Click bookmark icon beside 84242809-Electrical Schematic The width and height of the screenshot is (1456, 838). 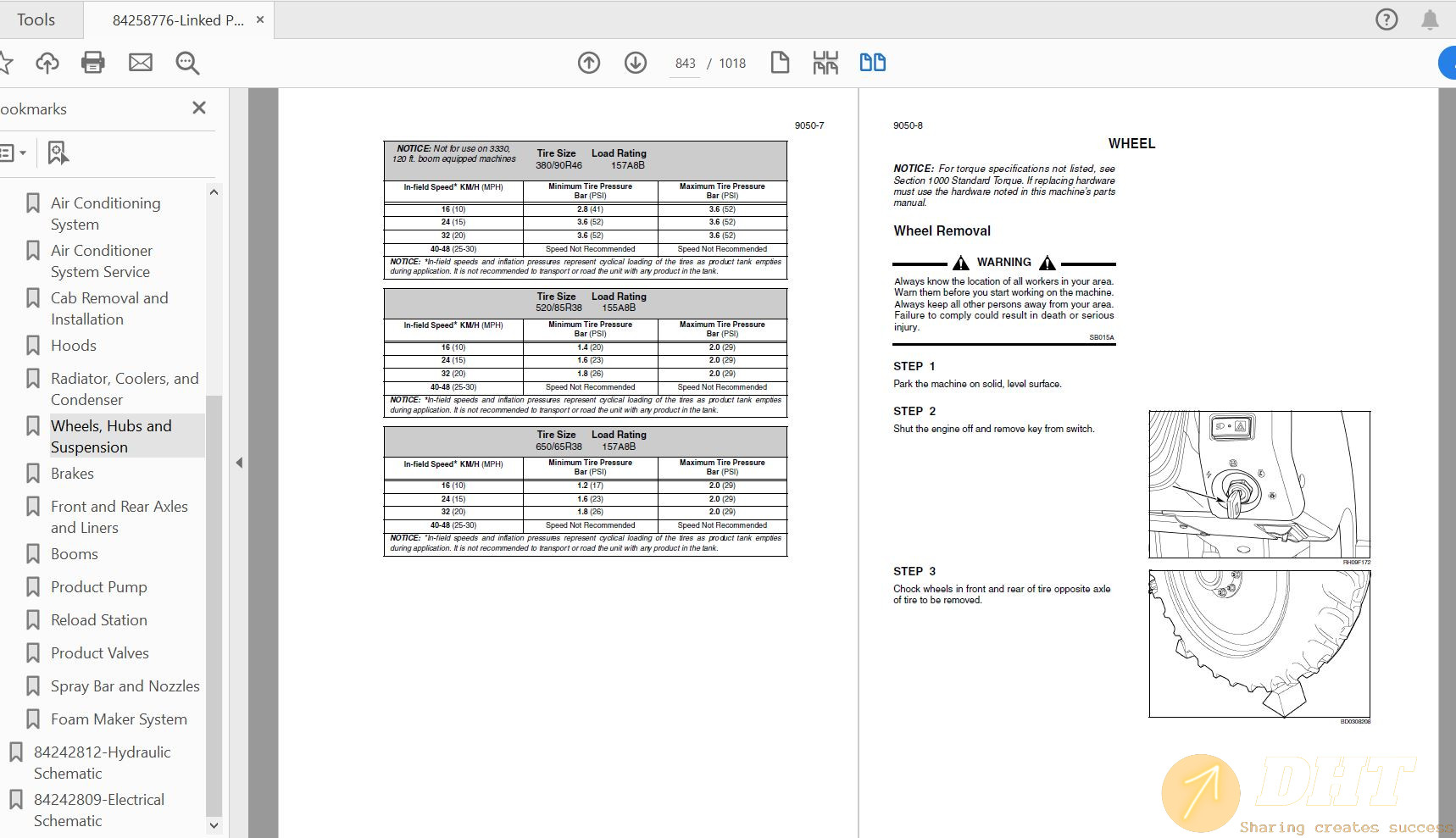(x=16, y=799)
